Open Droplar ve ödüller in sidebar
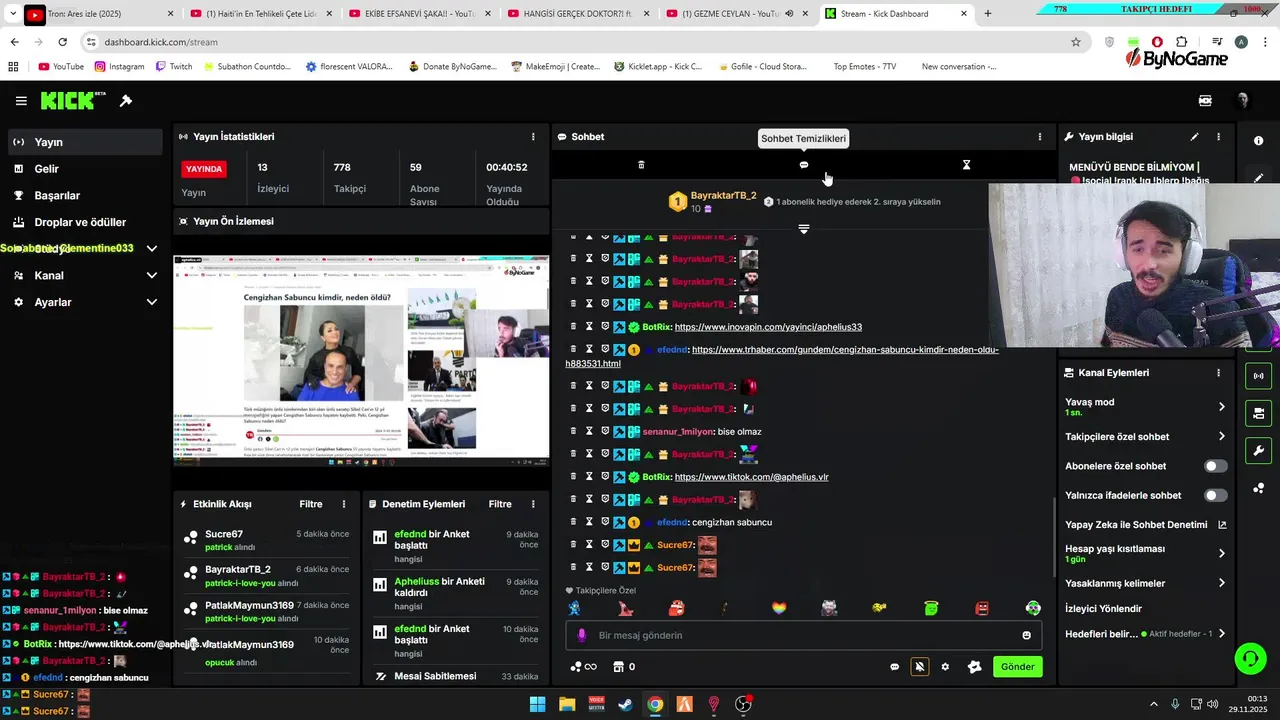 (x=83, y=222)
